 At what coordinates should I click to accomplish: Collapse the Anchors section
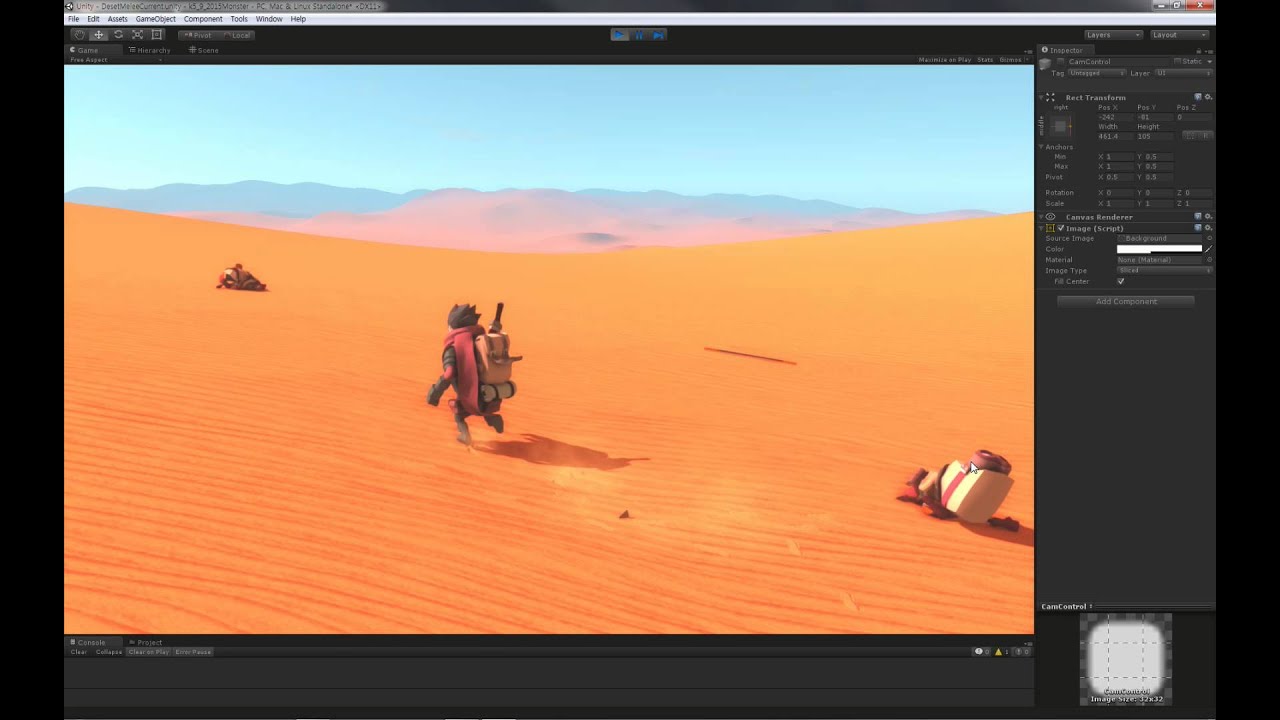(x=1041, y=147)
